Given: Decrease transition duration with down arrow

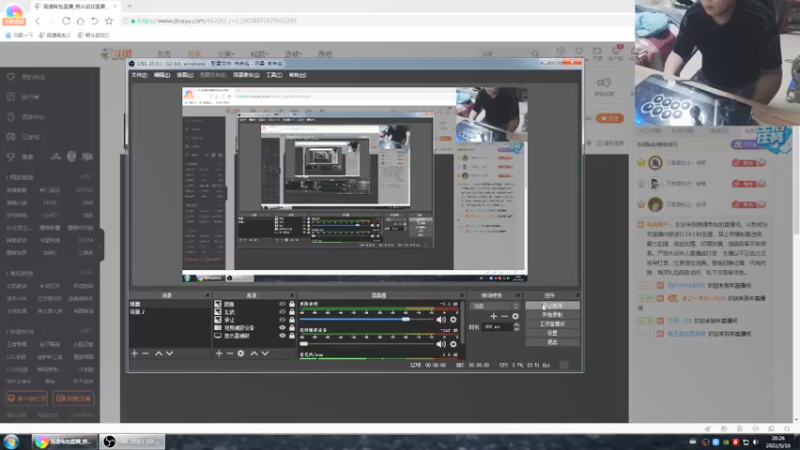Looking at the screenshot, I should click(516, 329).
